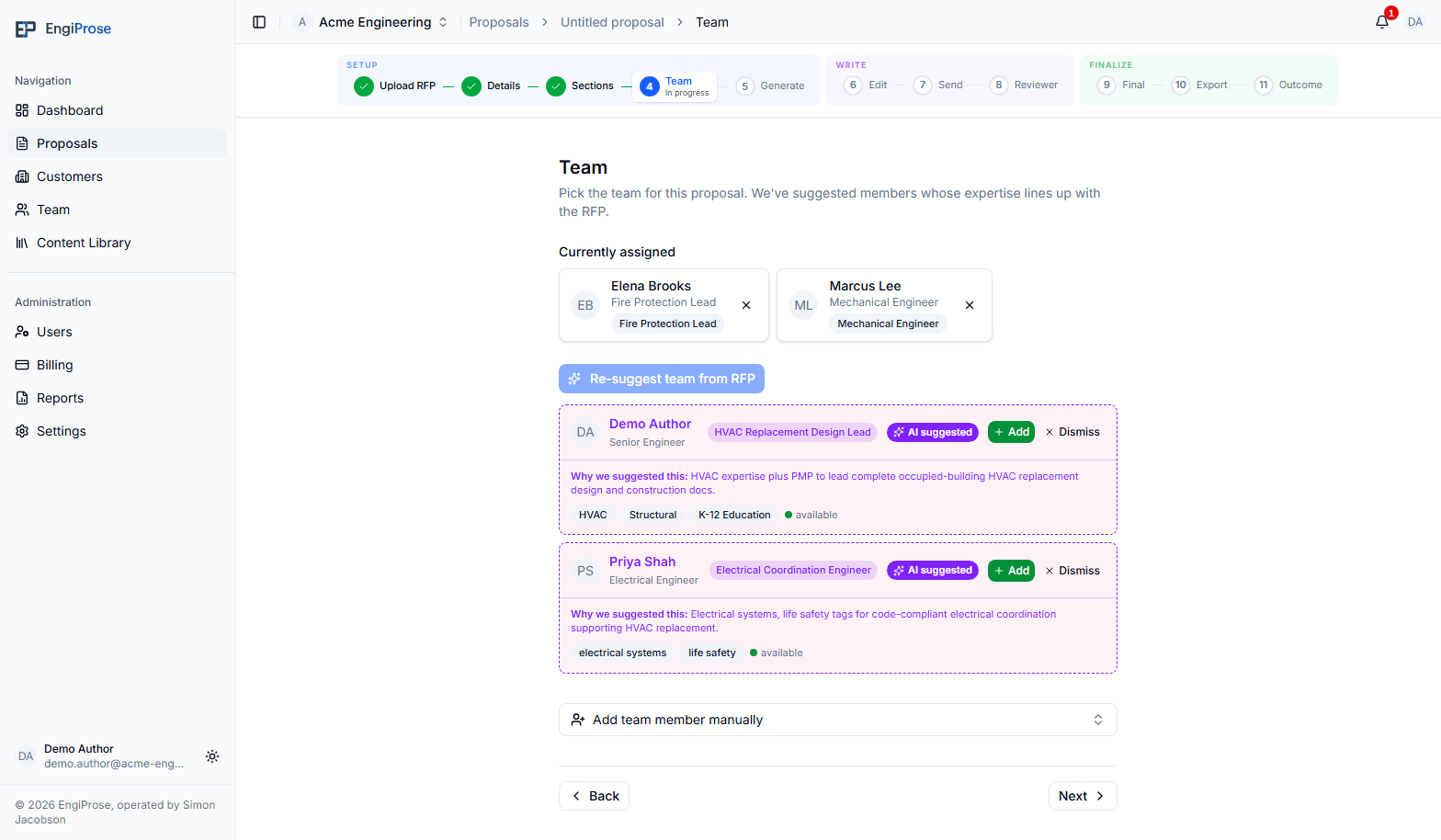Open Reports in the sidebar
The image size is (1441, 840).
point(117,398)
